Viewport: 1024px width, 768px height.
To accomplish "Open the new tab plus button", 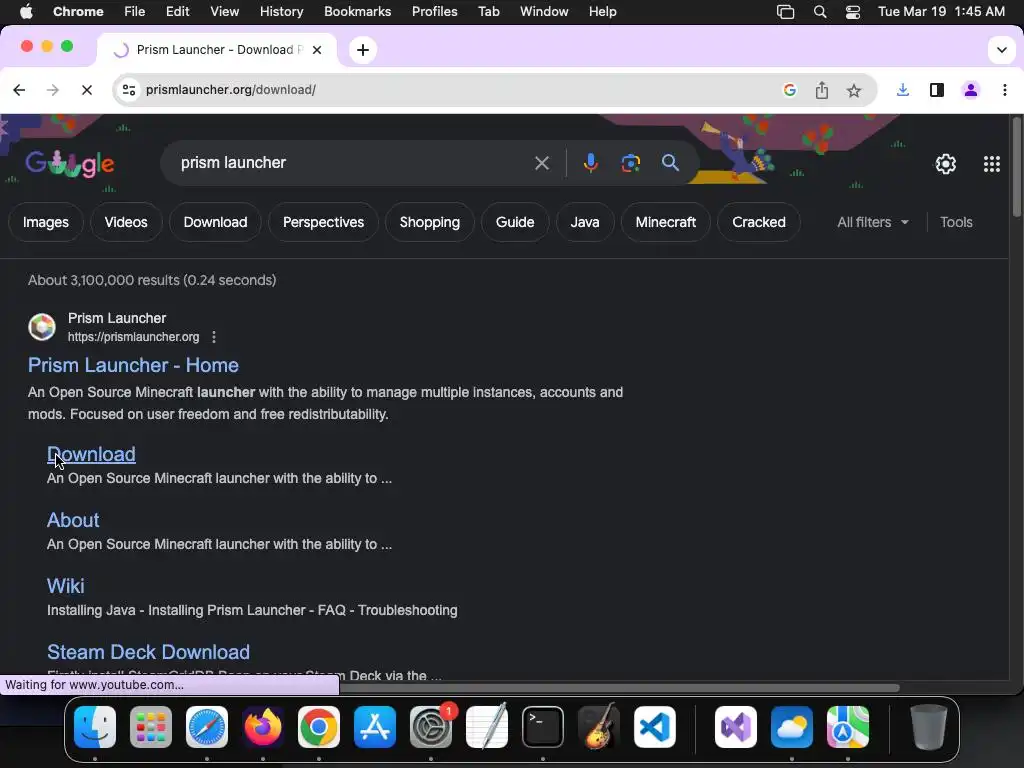I will tap(363, 50).
